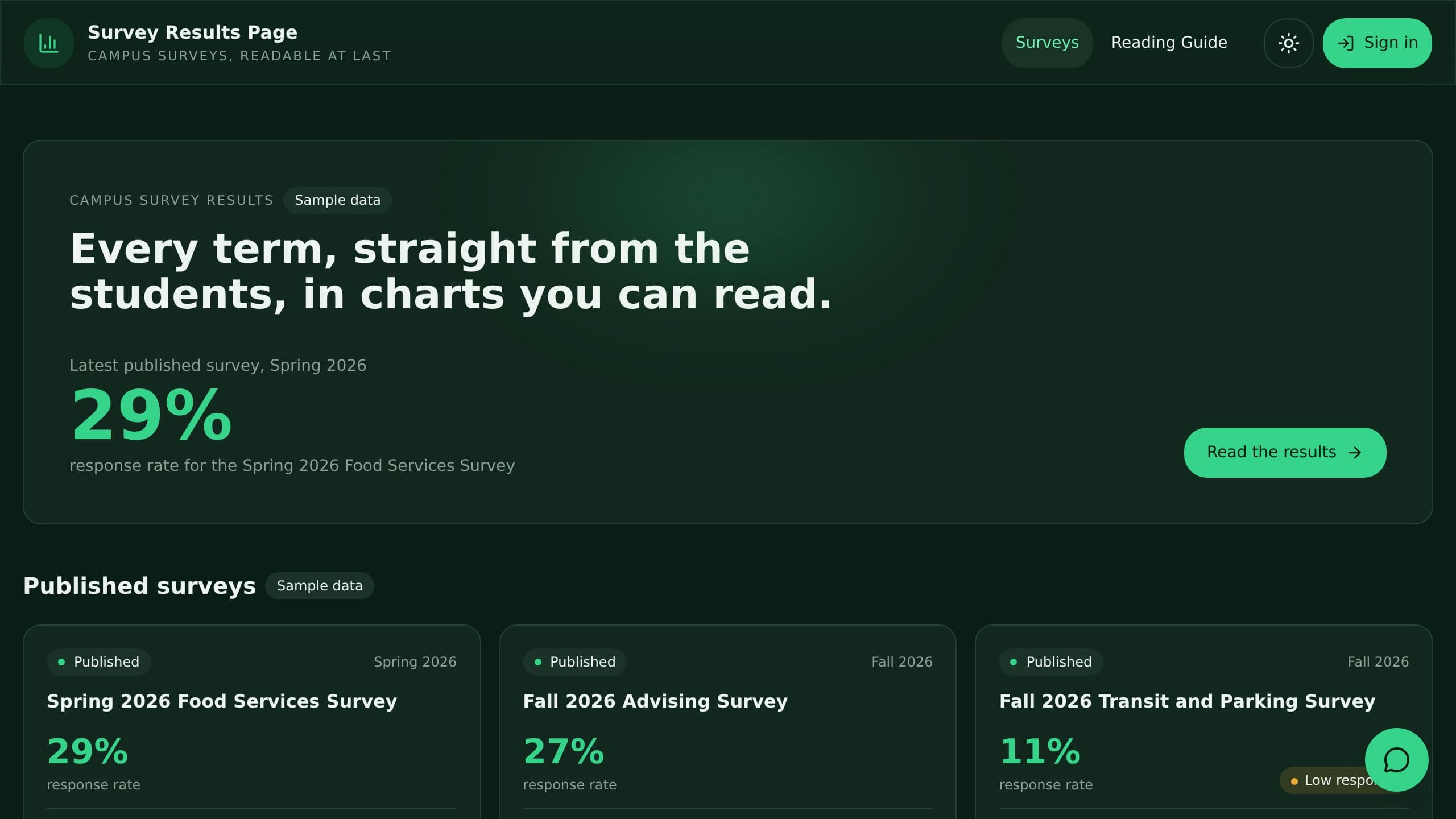
Task: Click Published status pill on Food Services card
Action: 99,662
